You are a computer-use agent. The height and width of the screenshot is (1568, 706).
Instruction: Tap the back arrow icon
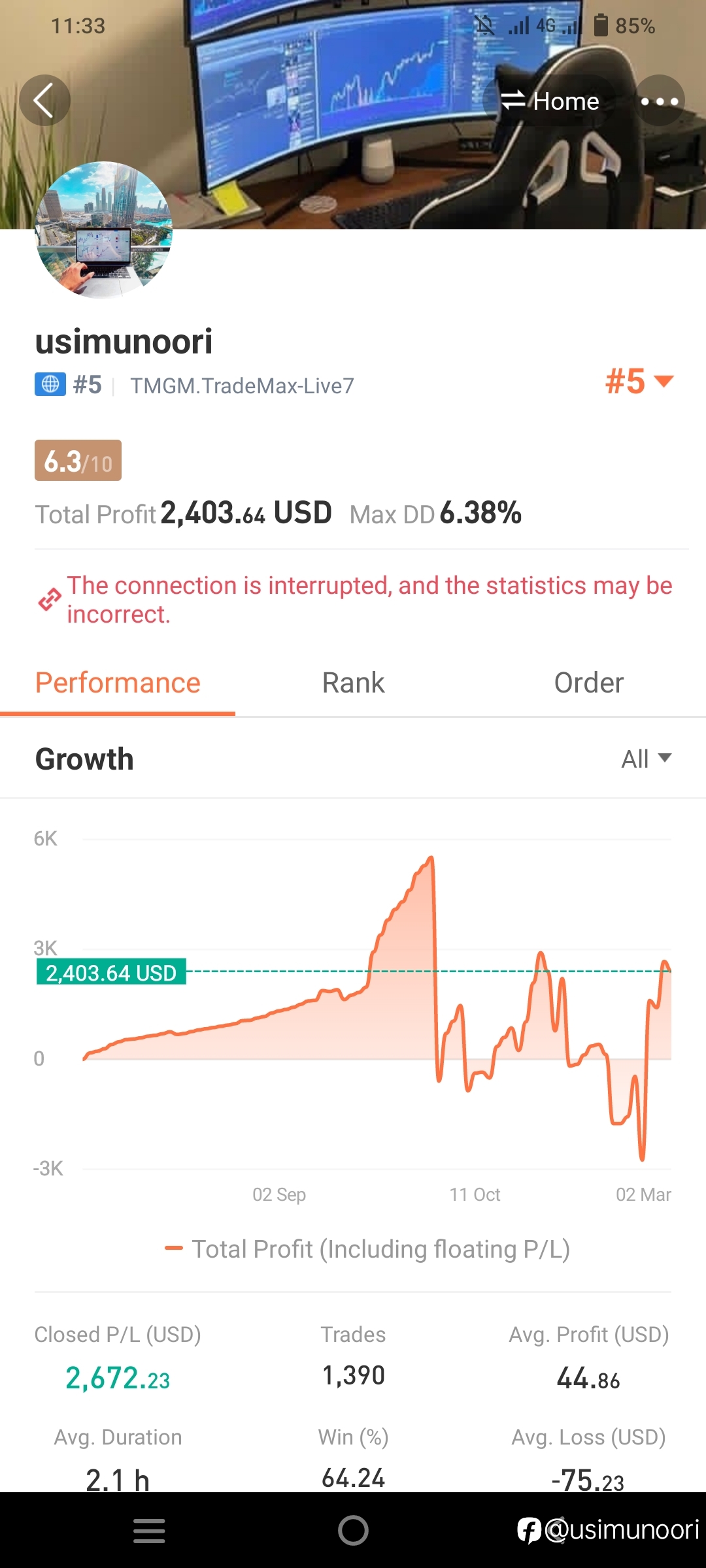(x=44, y=101)
